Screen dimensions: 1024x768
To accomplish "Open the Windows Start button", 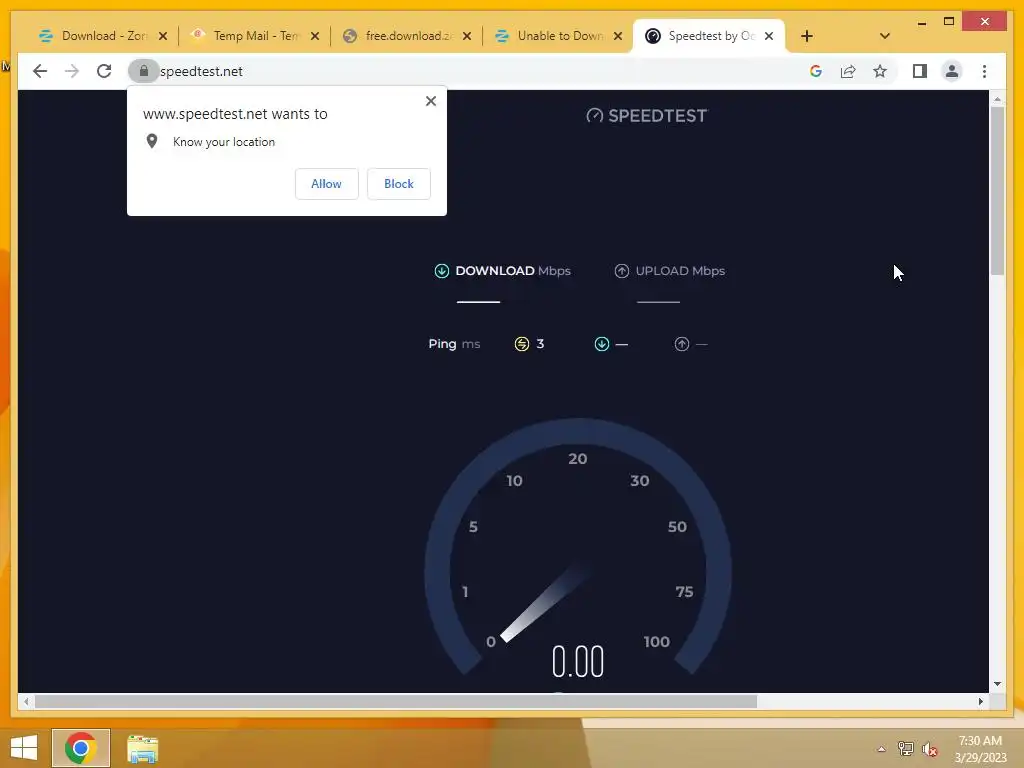I will click(x=24, y=748).
